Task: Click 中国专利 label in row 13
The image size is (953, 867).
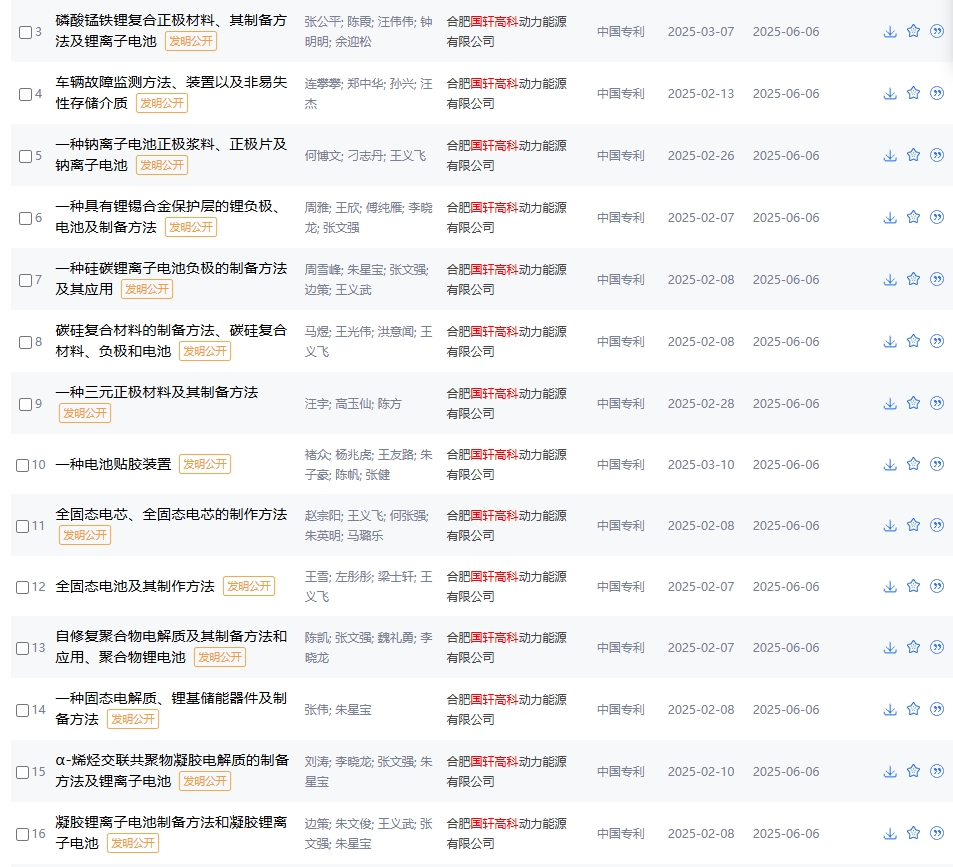Action: pos(620,648)
